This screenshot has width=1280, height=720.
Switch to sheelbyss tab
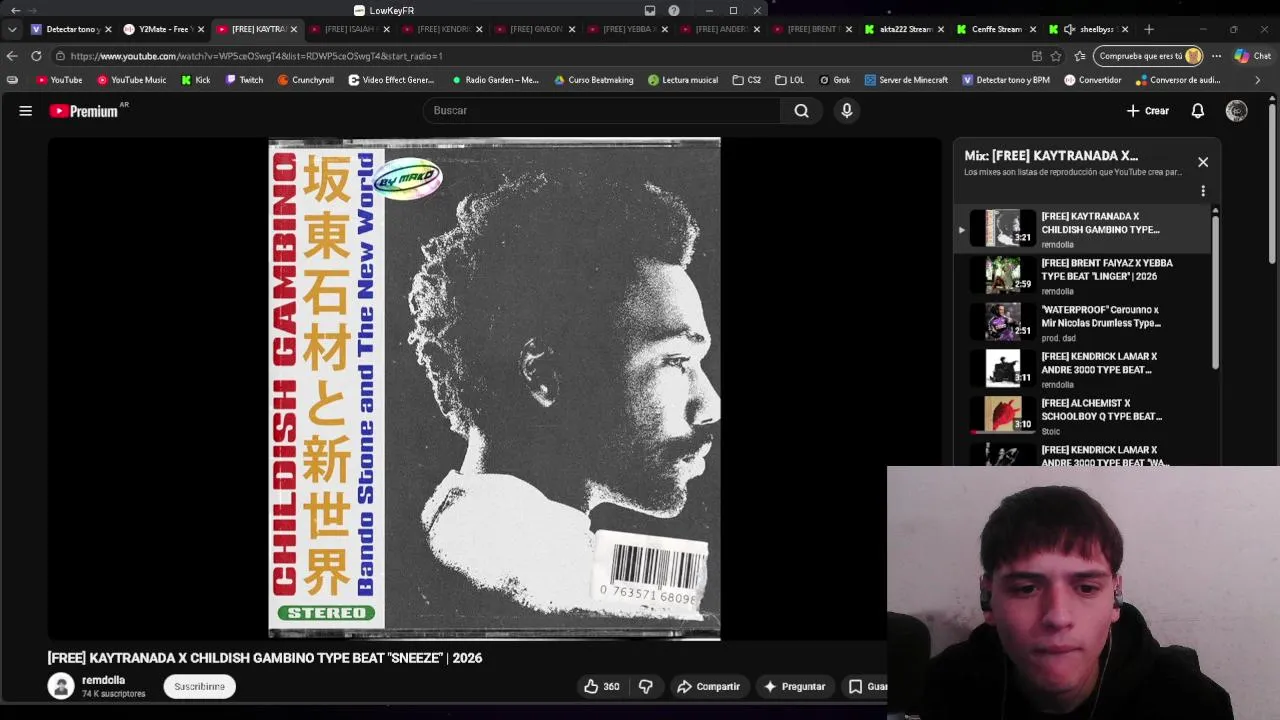point(1091,29)
